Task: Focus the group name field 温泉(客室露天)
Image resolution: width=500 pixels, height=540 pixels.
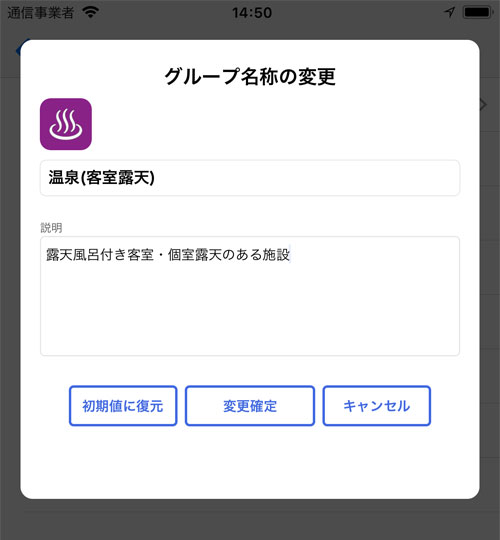Action: click(250, 178)
